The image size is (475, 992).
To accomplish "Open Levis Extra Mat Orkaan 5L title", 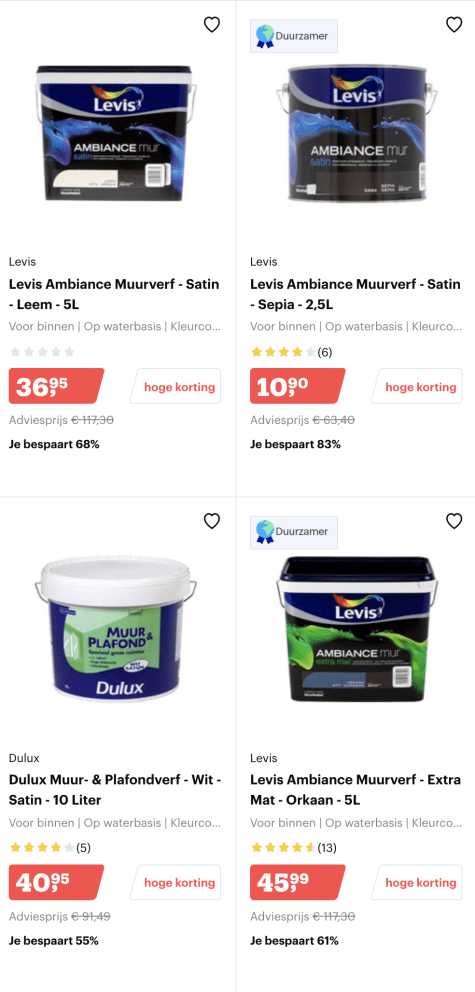I will [355, 790].
